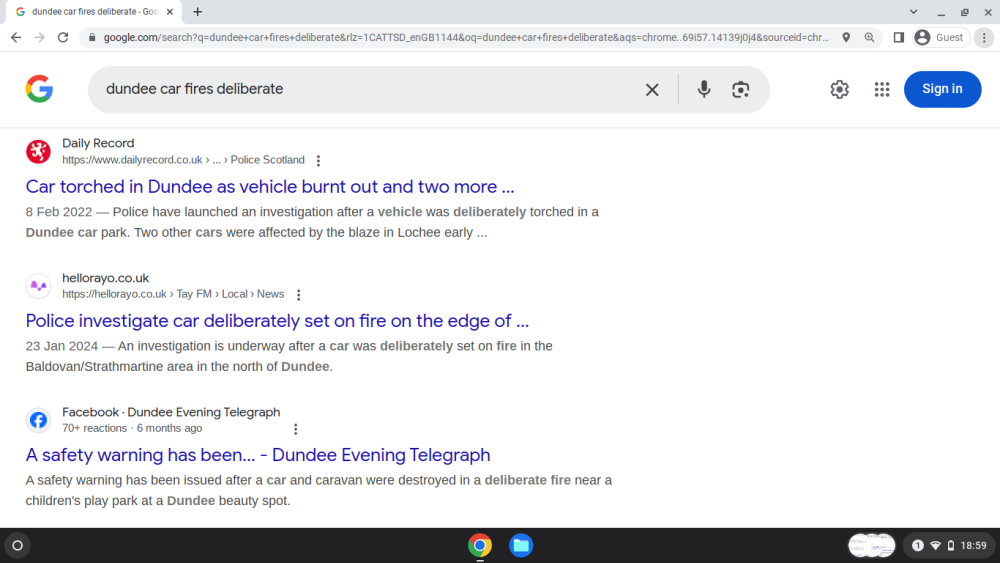Open Search by image camera icon
The width and height of the screenshot is (1000, 563).
point(740,89)
